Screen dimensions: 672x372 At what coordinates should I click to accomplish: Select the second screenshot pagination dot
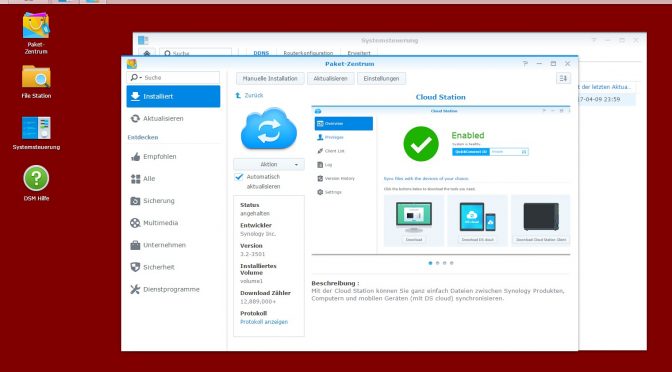click(437, 263)
